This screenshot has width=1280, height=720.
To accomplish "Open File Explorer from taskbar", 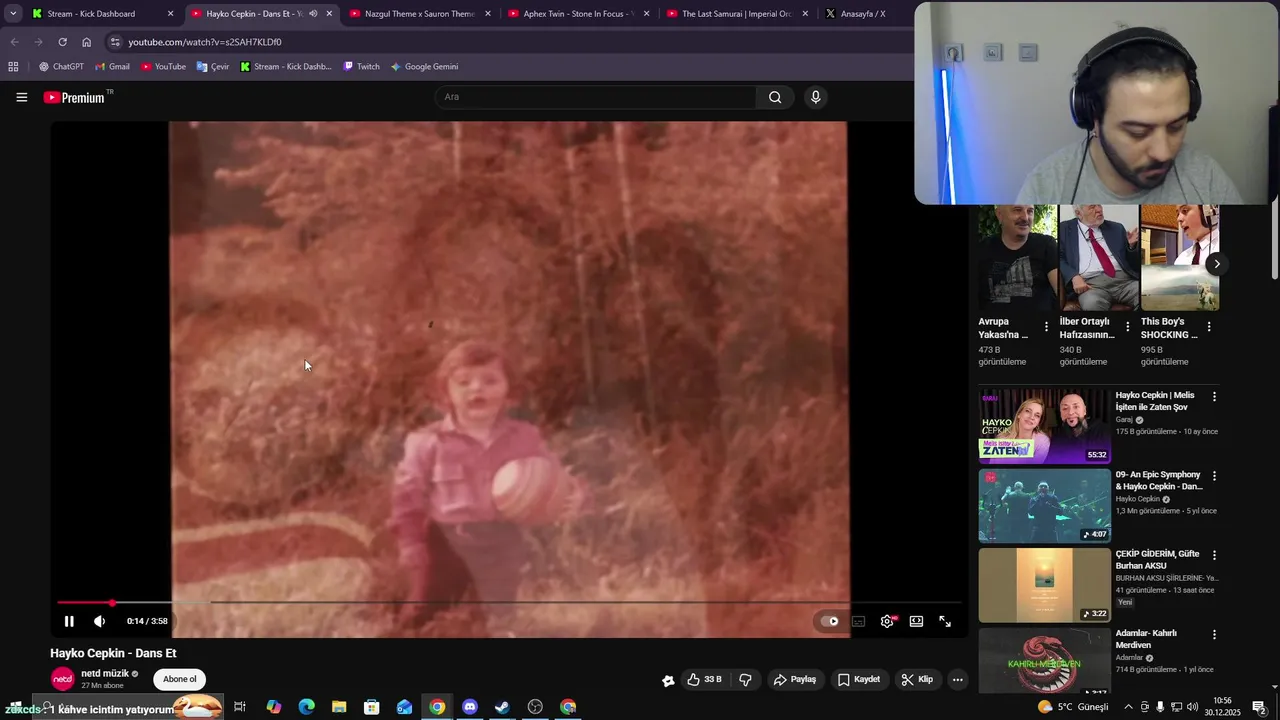I will coord(339,707).
